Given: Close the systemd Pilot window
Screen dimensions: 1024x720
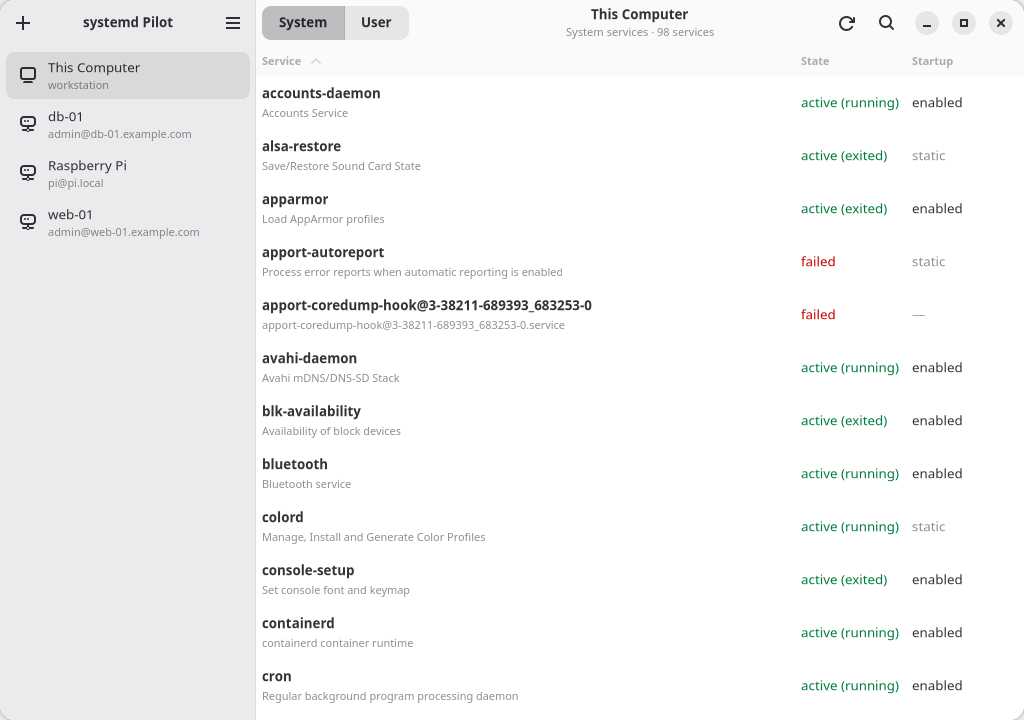Looking at the screenshot, I should pos(1000,23).
